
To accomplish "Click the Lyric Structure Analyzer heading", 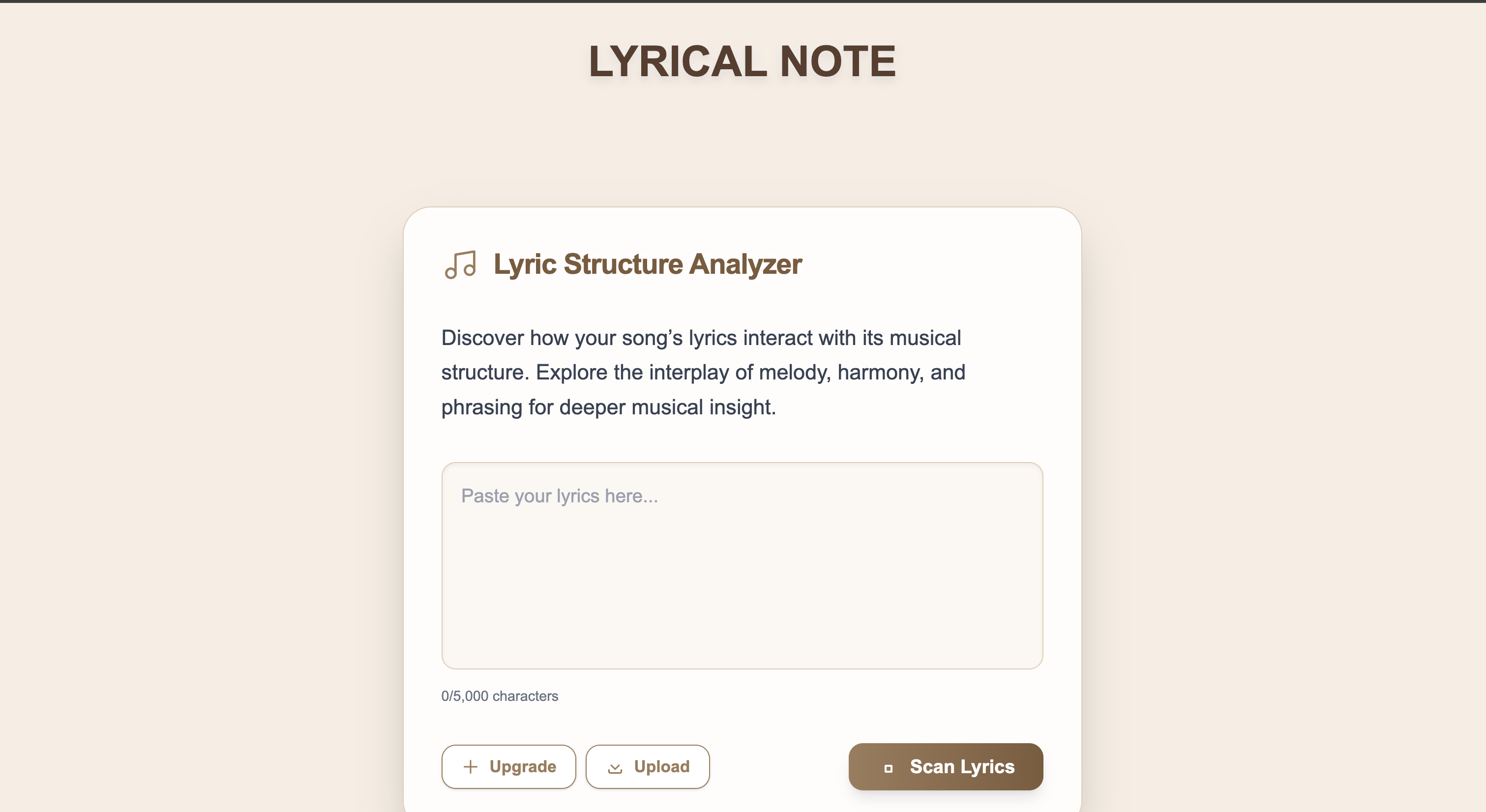I will click(647, 264).
